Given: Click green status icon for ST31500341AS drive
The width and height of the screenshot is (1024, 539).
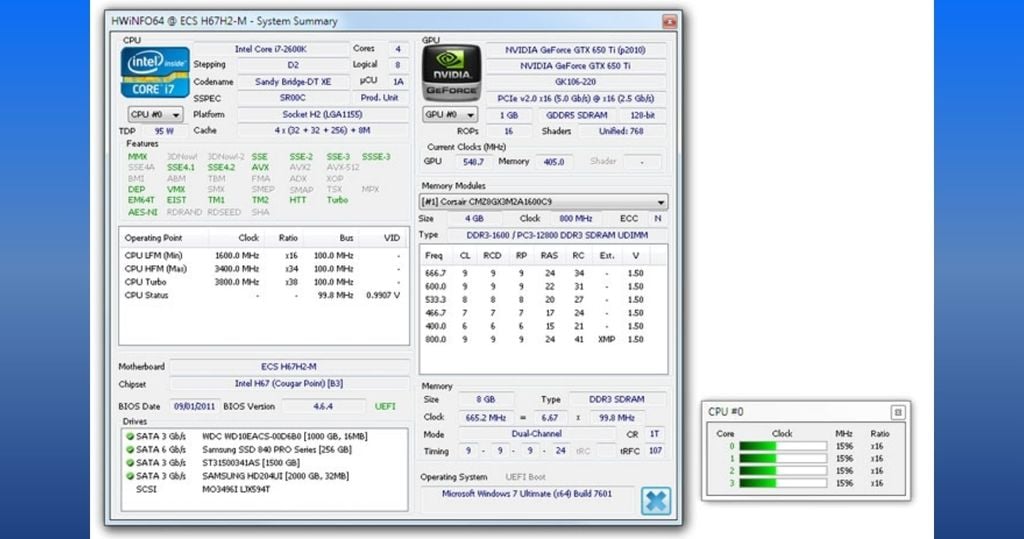Looking at the screenshot, I should (130, 463).
